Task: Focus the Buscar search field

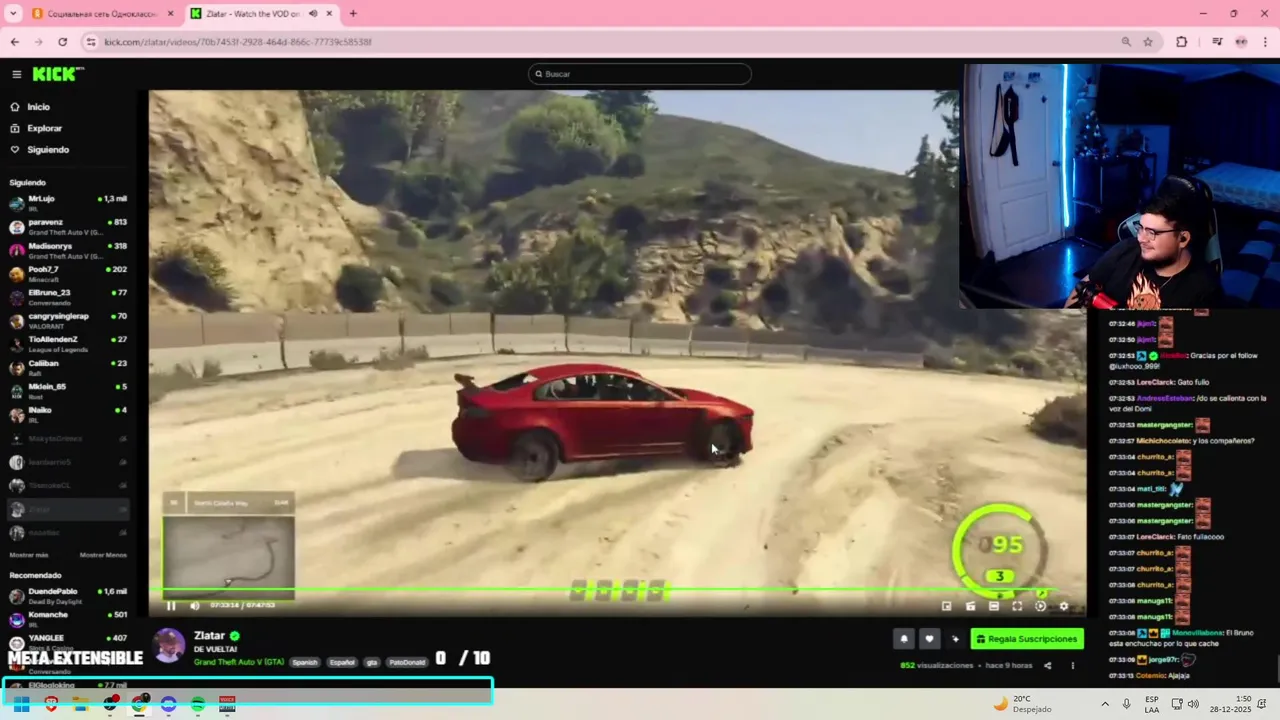Action: (640, 74)
